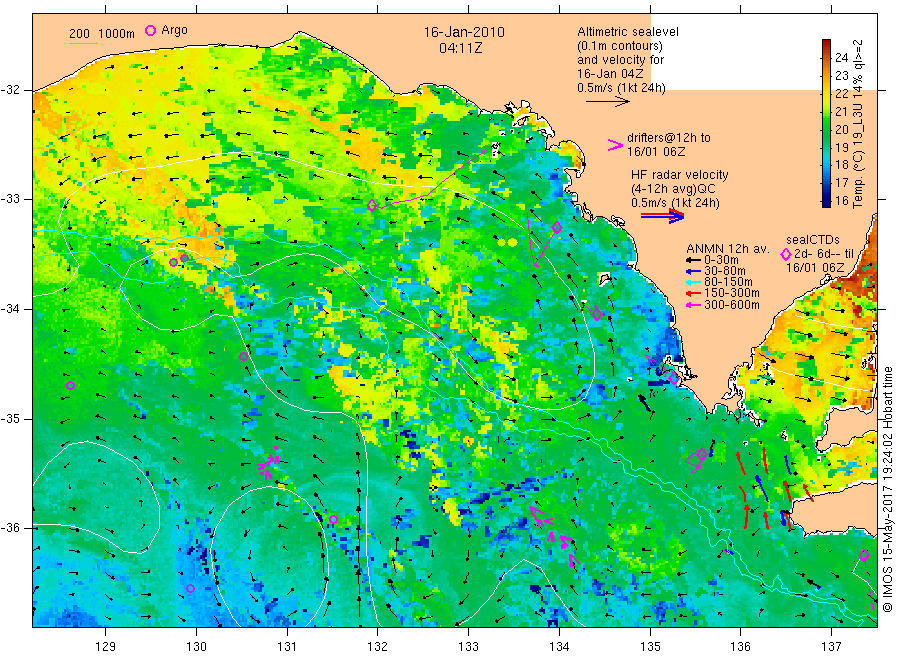900x660 pixels.
Task: Click the seal CTD diamond near 132E, -33
Action: tap(372, 205)
